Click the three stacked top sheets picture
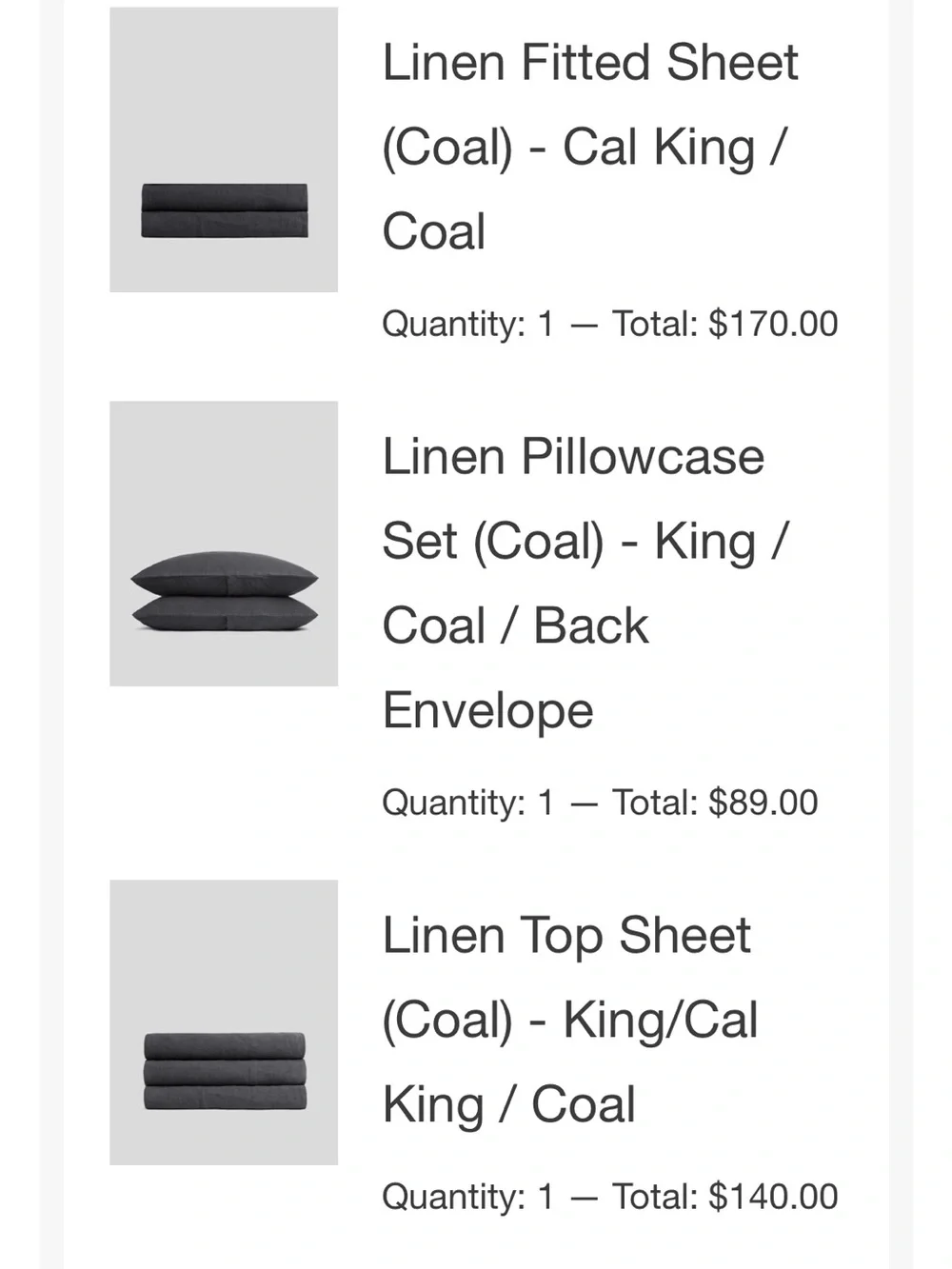The width and height of the screenshot is (952, 1269). pyautogui.click(x=225, y=1071)
